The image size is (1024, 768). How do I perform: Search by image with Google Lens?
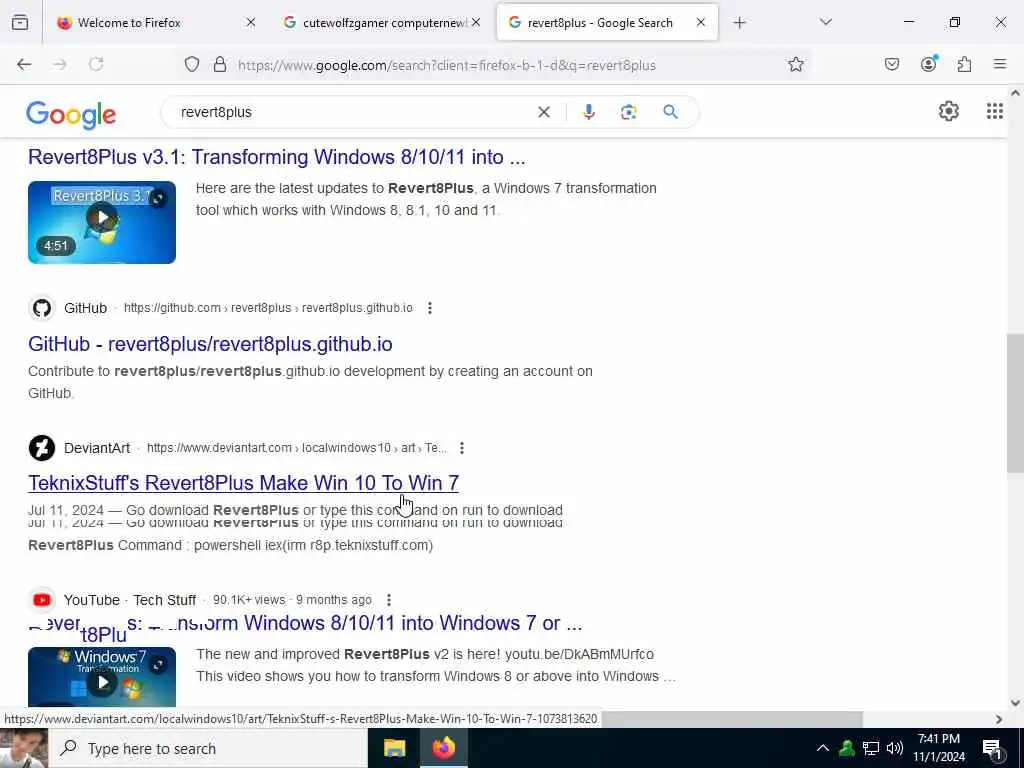click(628, 112)
